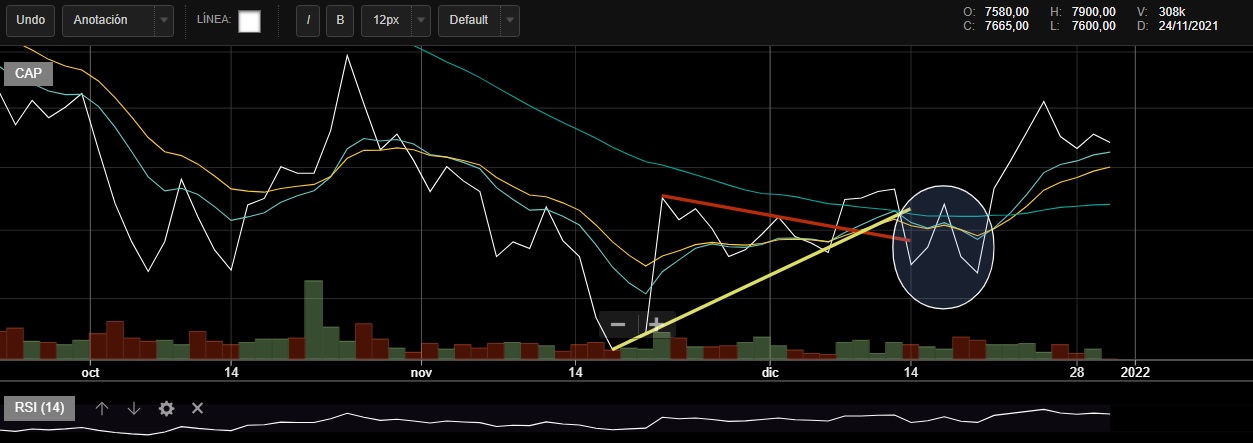Select the closing price value 7665,00

(x=1007, y=26)
